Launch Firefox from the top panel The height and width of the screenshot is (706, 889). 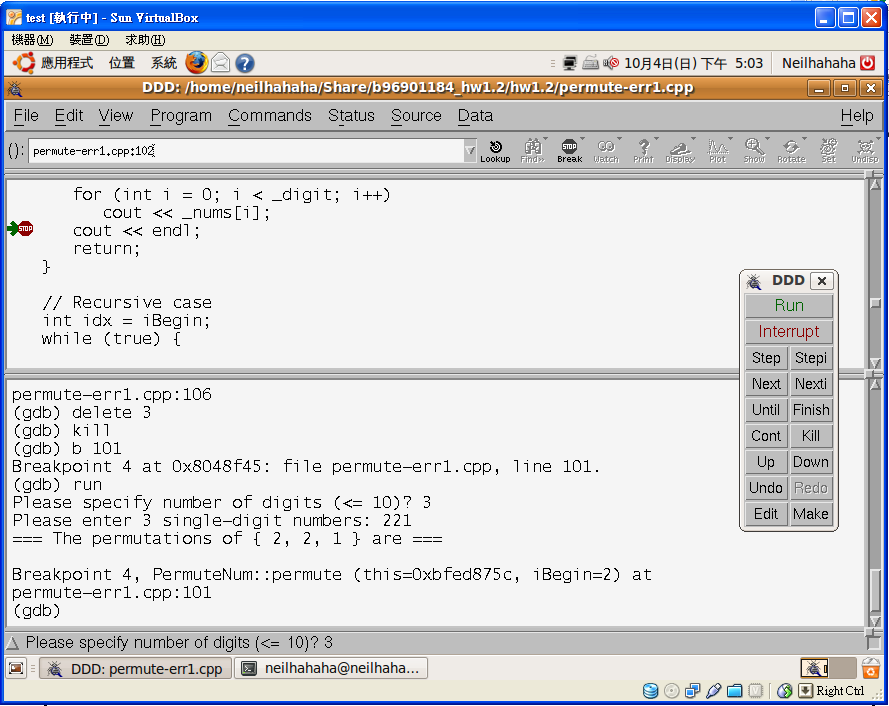[x=196, y=63]
